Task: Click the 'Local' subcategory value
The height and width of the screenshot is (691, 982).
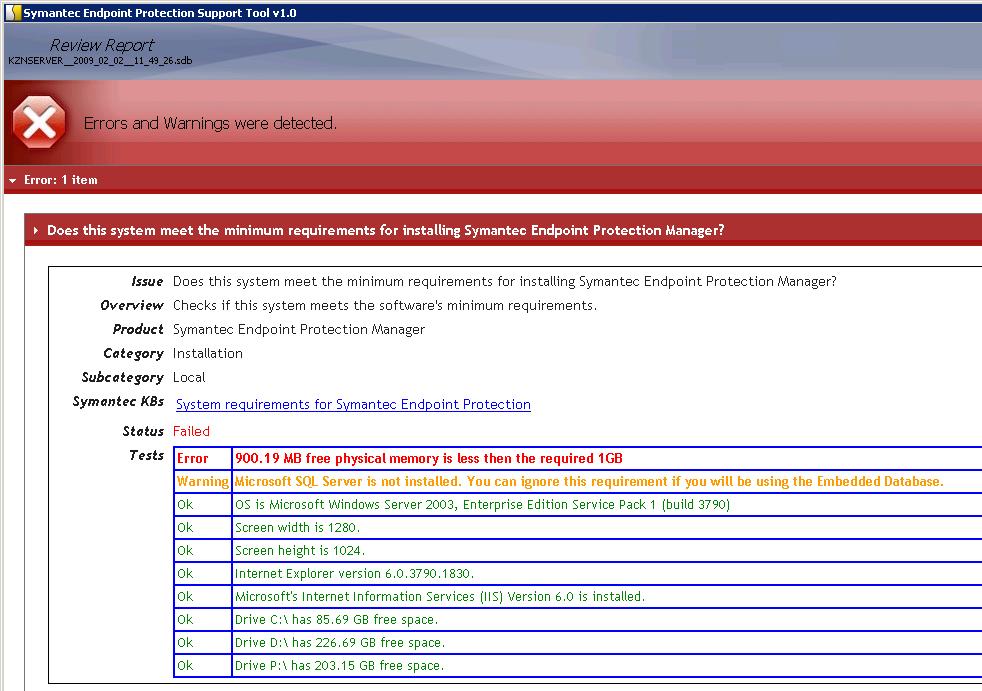Action: click(x=189, y=377)
